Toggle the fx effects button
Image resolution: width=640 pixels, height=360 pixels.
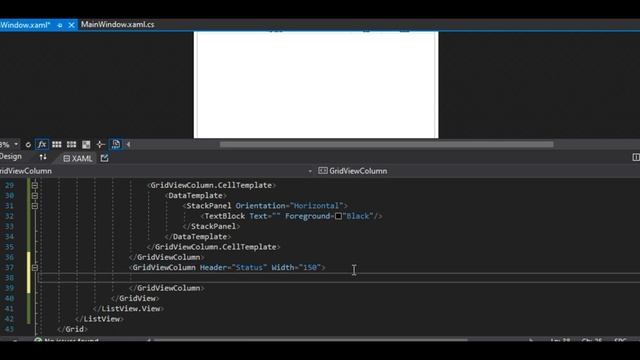[42, 144]
